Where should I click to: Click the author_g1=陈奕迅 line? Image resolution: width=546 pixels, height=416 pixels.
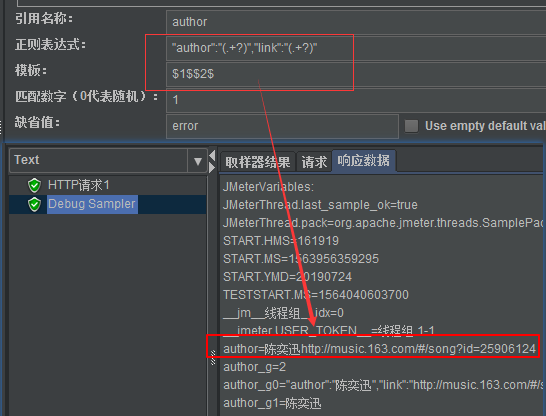point(272,403)
